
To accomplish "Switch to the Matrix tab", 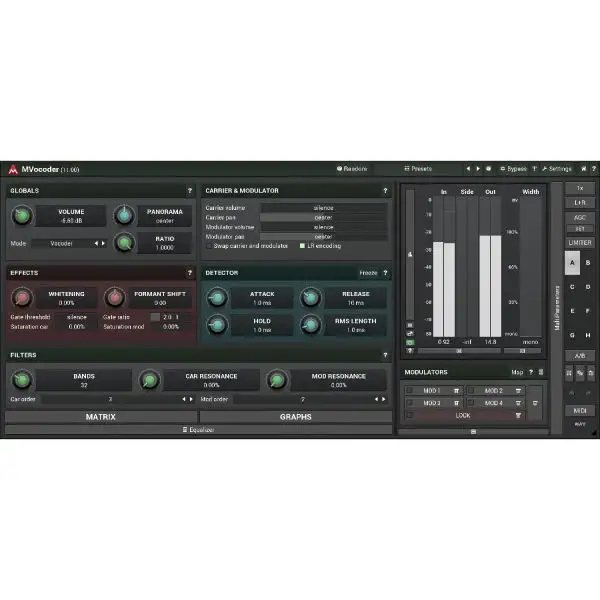I will coord(101,417).
